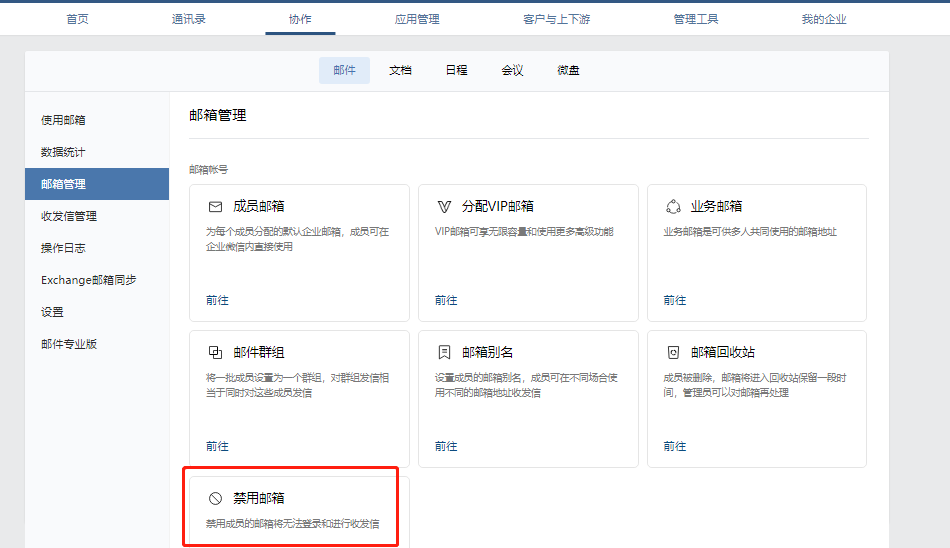
Task: Open the 微盘 sub-tab
Action: (568, 70)
